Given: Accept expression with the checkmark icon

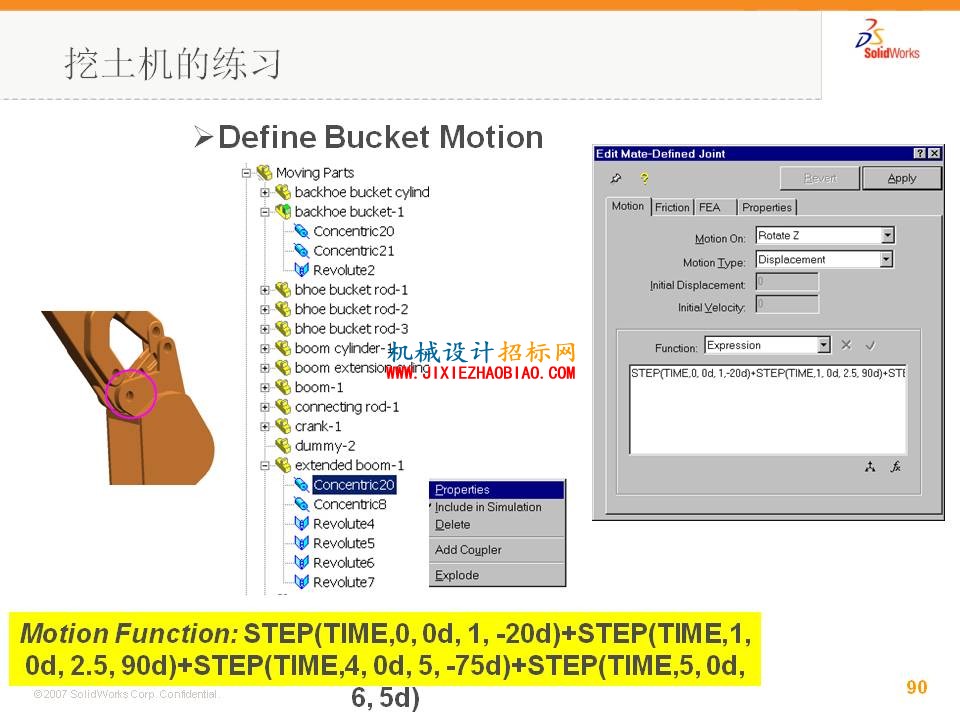Looking at the screenshot, I should pos(870,345).
